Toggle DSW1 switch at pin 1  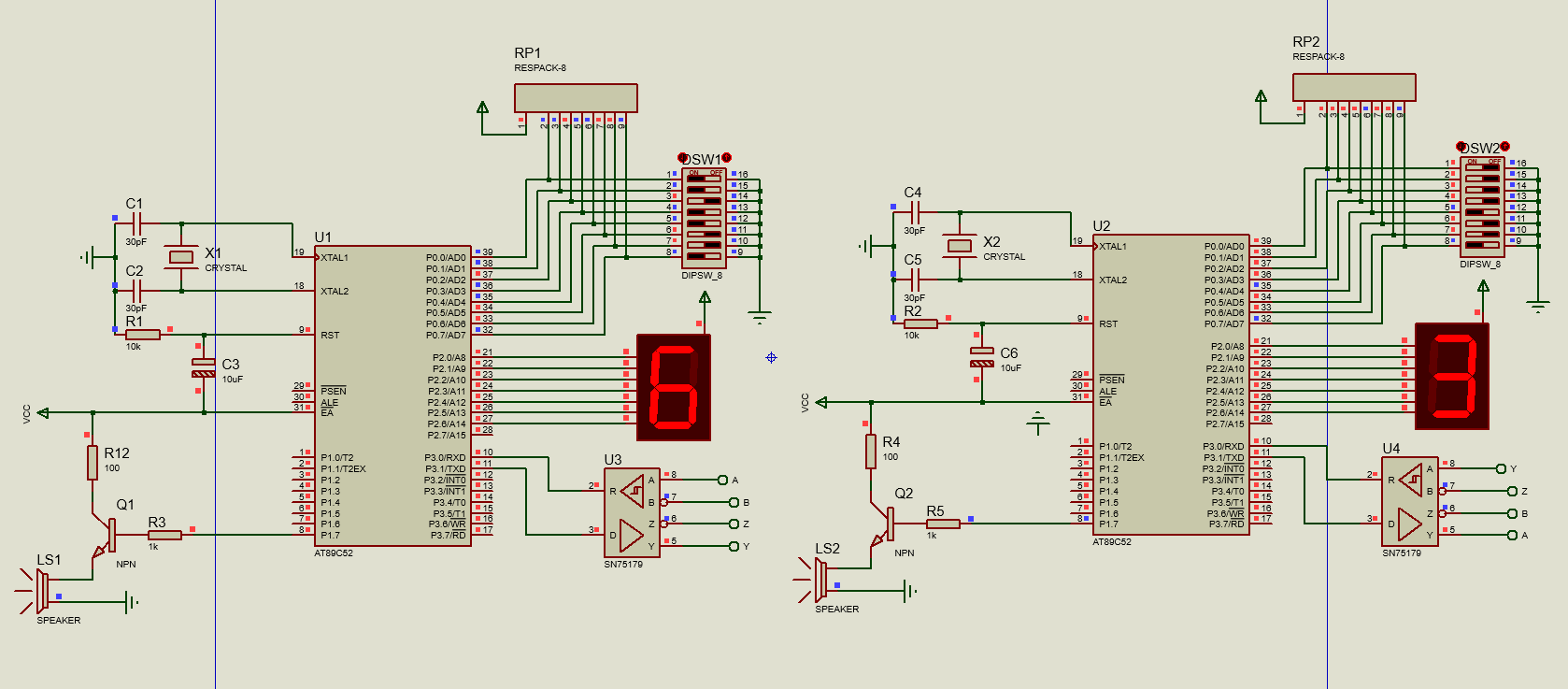pos(705,179)
